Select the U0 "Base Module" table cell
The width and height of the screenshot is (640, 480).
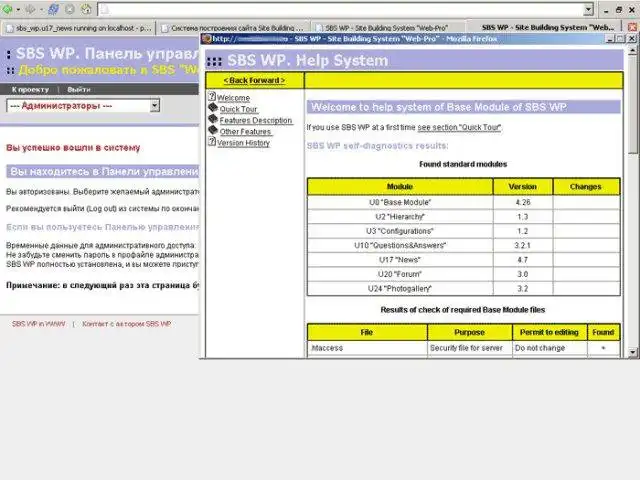(x=400, y=202)
